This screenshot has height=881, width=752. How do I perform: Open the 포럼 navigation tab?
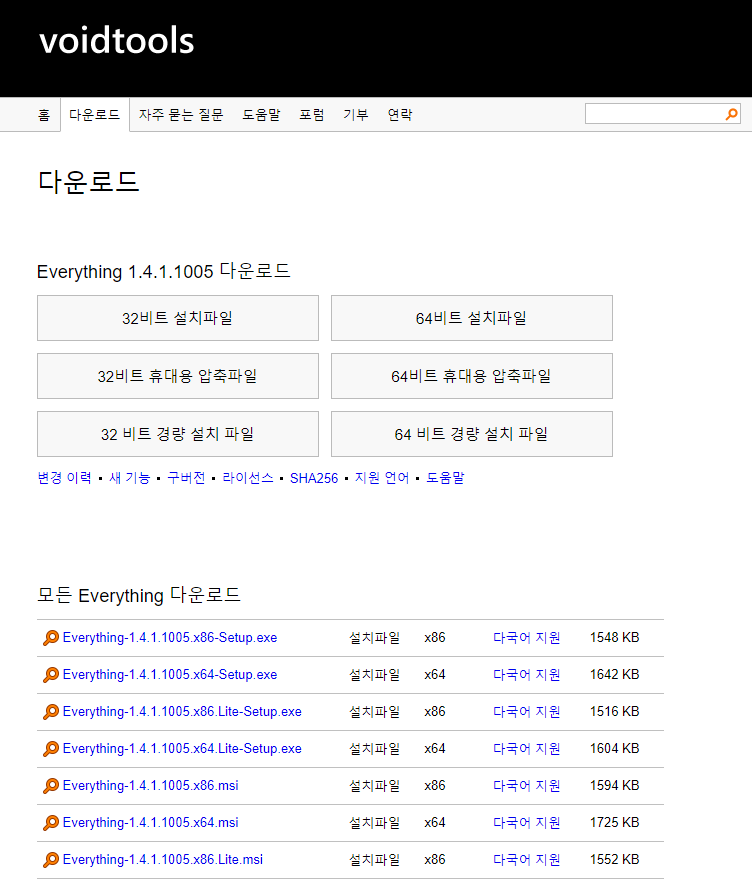pos(311,115)
